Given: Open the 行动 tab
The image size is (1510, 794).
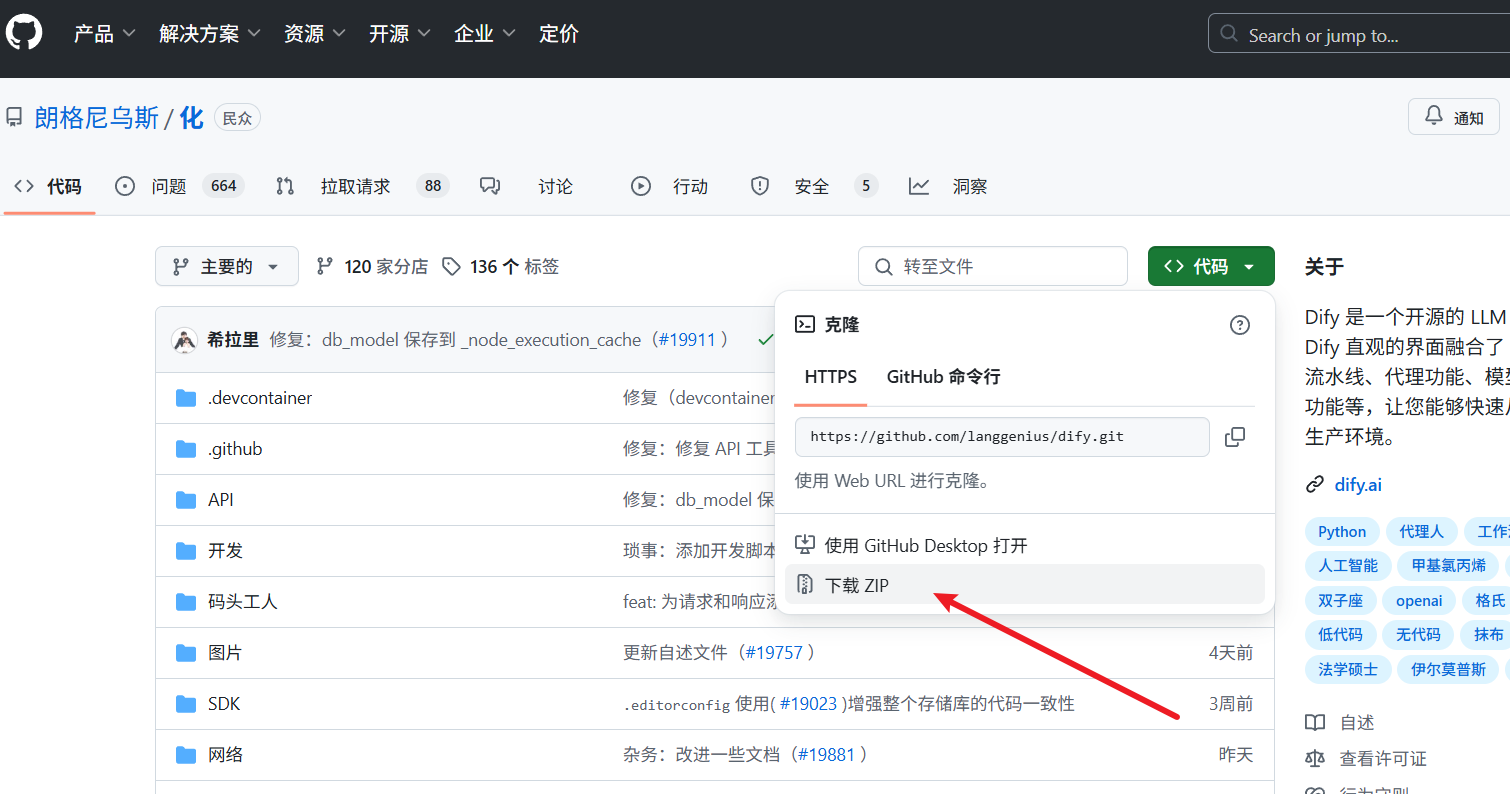Looking at the screenshot, I should (669, 186).
